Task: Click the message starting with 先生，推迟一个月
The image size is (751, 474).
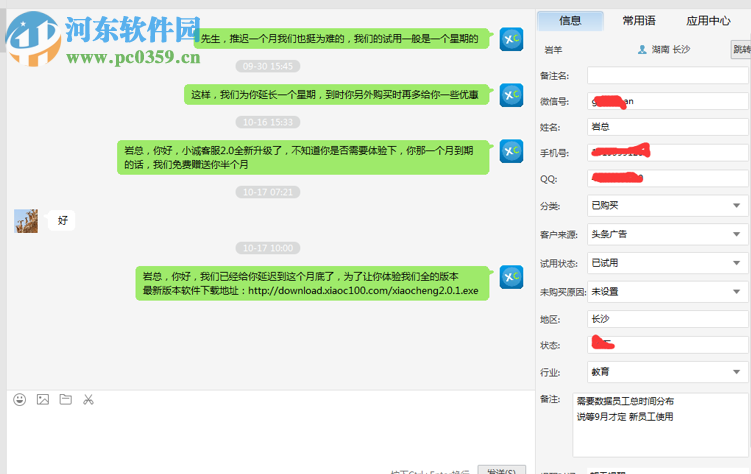Action: tap(341, 39)
